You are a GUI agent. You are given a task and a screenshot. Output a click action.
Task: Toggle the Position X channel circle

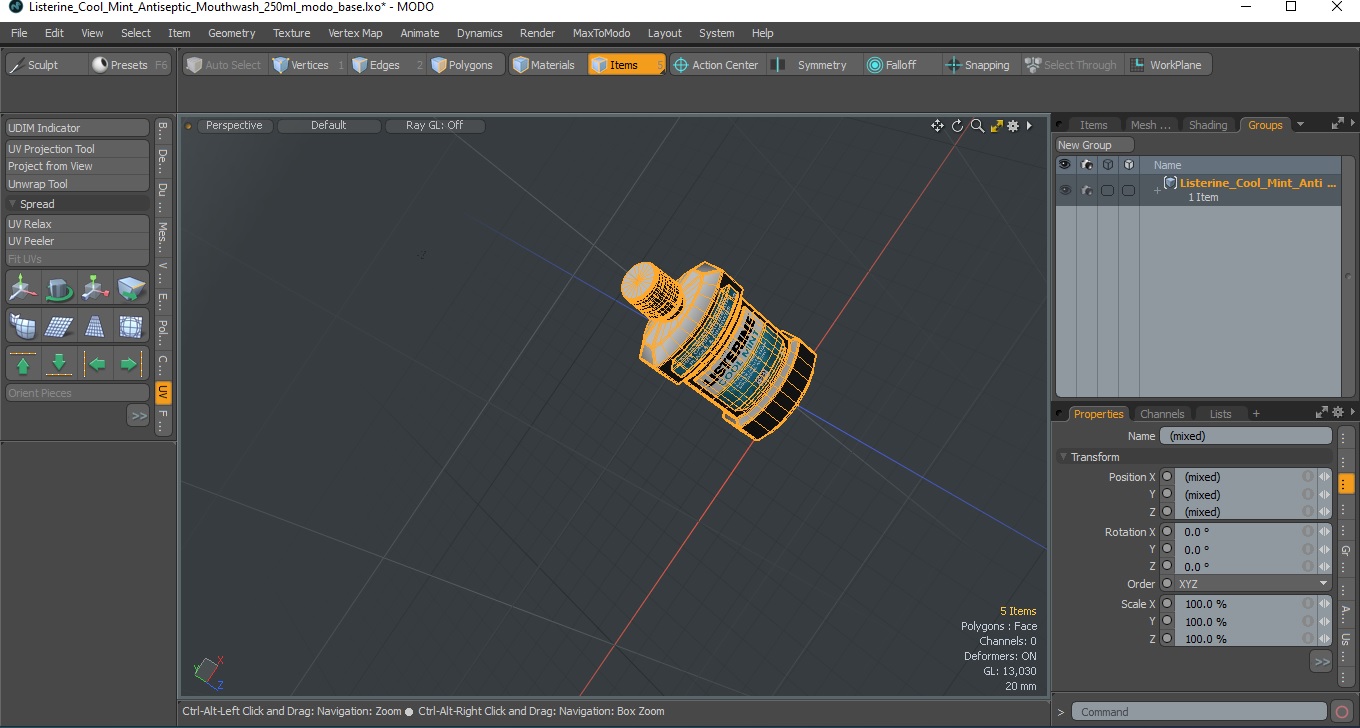(1166, 477)
